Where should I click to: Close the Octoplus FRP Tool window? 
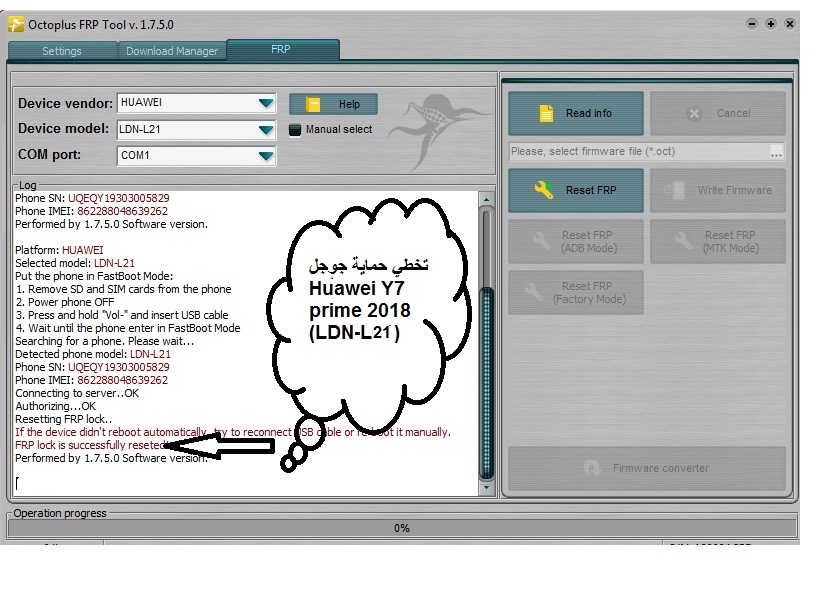pyautogui.click(x=789, y=23)
